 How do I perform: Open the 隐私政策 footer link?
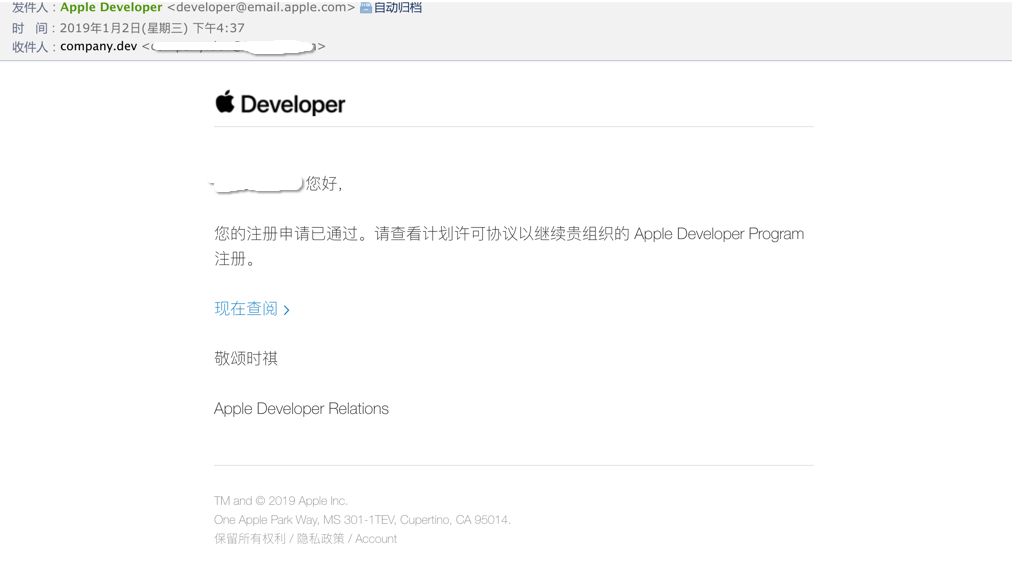point(320,539)
